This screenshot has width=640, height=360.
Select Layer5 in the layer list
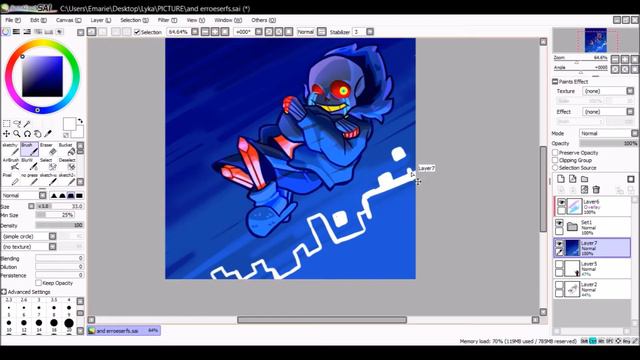point(592,269)
